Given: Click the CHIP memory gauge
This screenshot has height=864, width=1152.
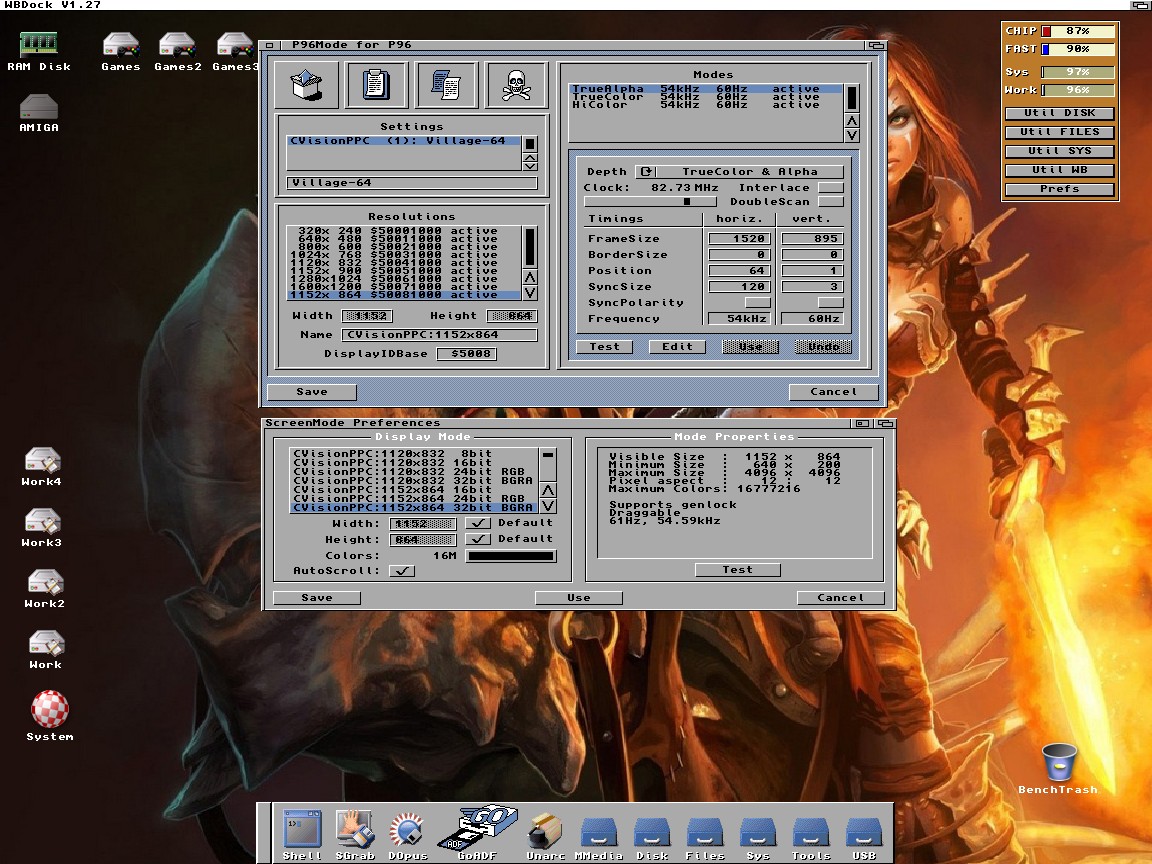Looking at the screenshot, I should coord(1078,31).
